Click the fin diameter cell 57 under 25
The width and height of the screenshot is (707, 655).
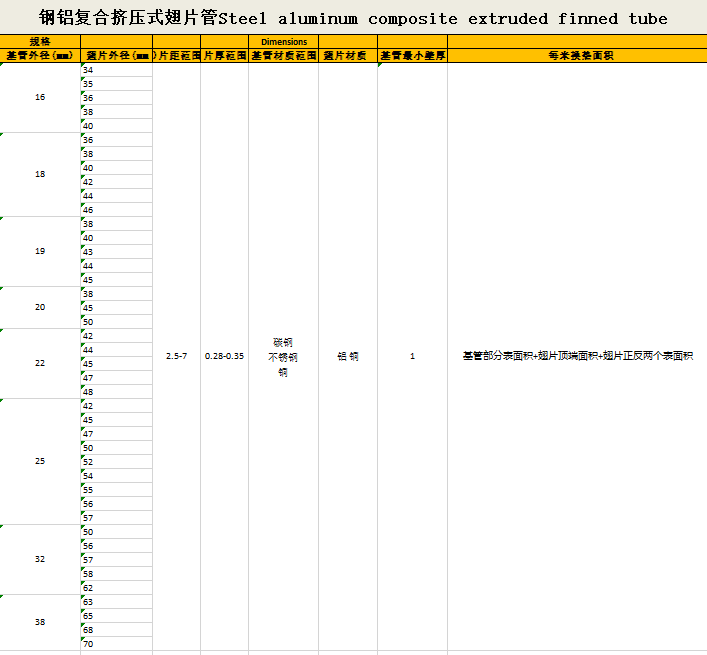(116, 518)
